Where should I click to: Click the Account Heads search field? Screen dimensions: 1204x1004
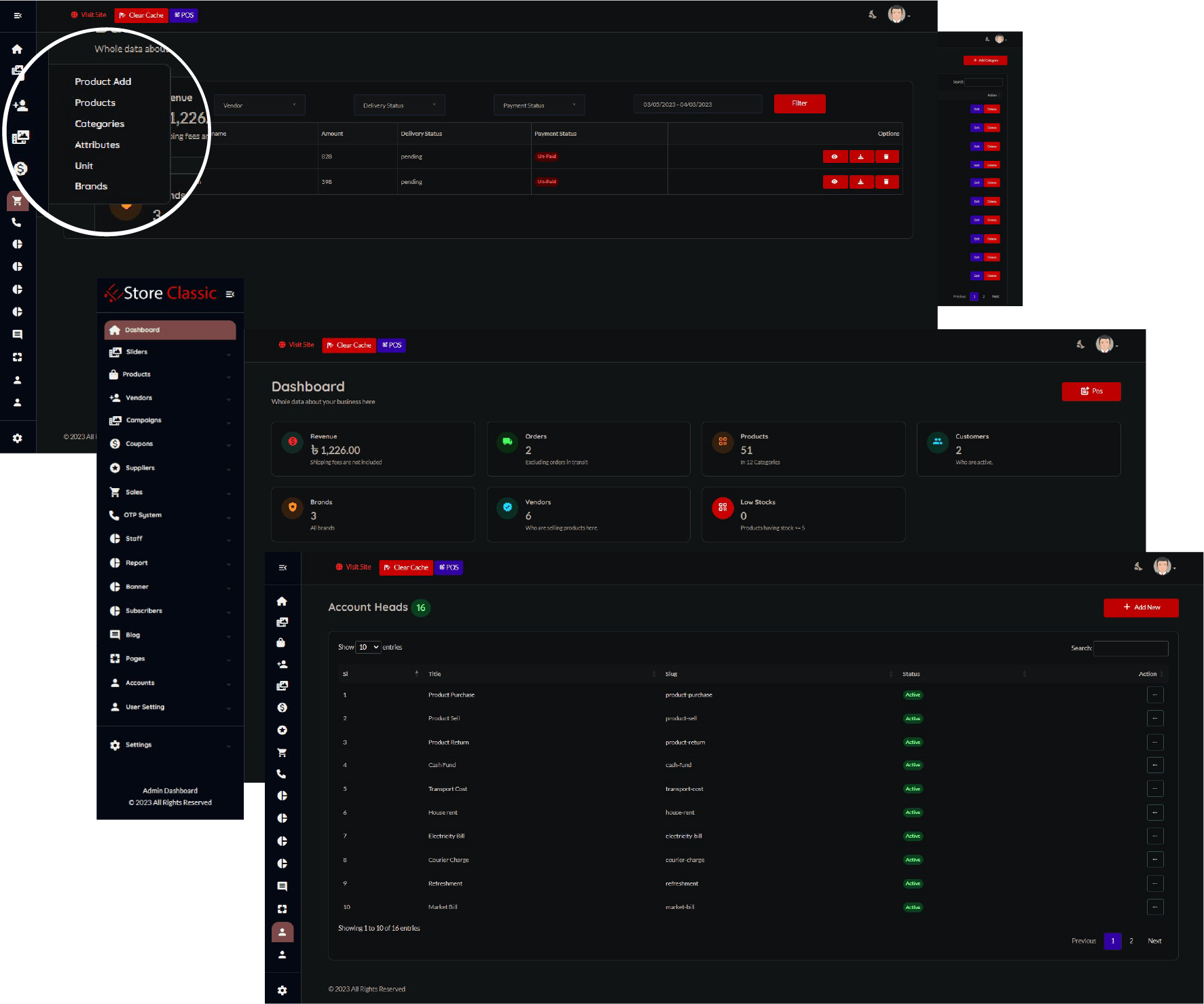[1131, 648]
